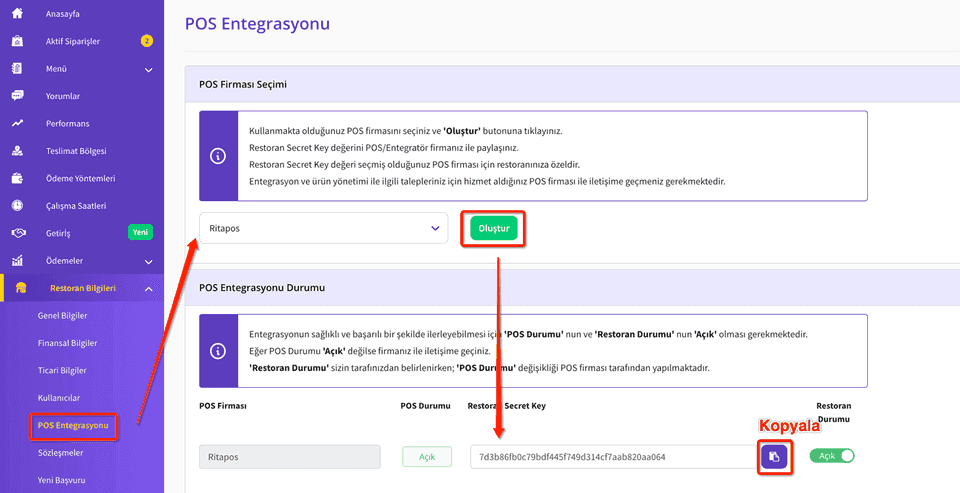Click info icon in POS Entegrasyonu Durumu box
The width and height of the screenshot is (960, 493).
pyautogui.click(x=218, y=351)
